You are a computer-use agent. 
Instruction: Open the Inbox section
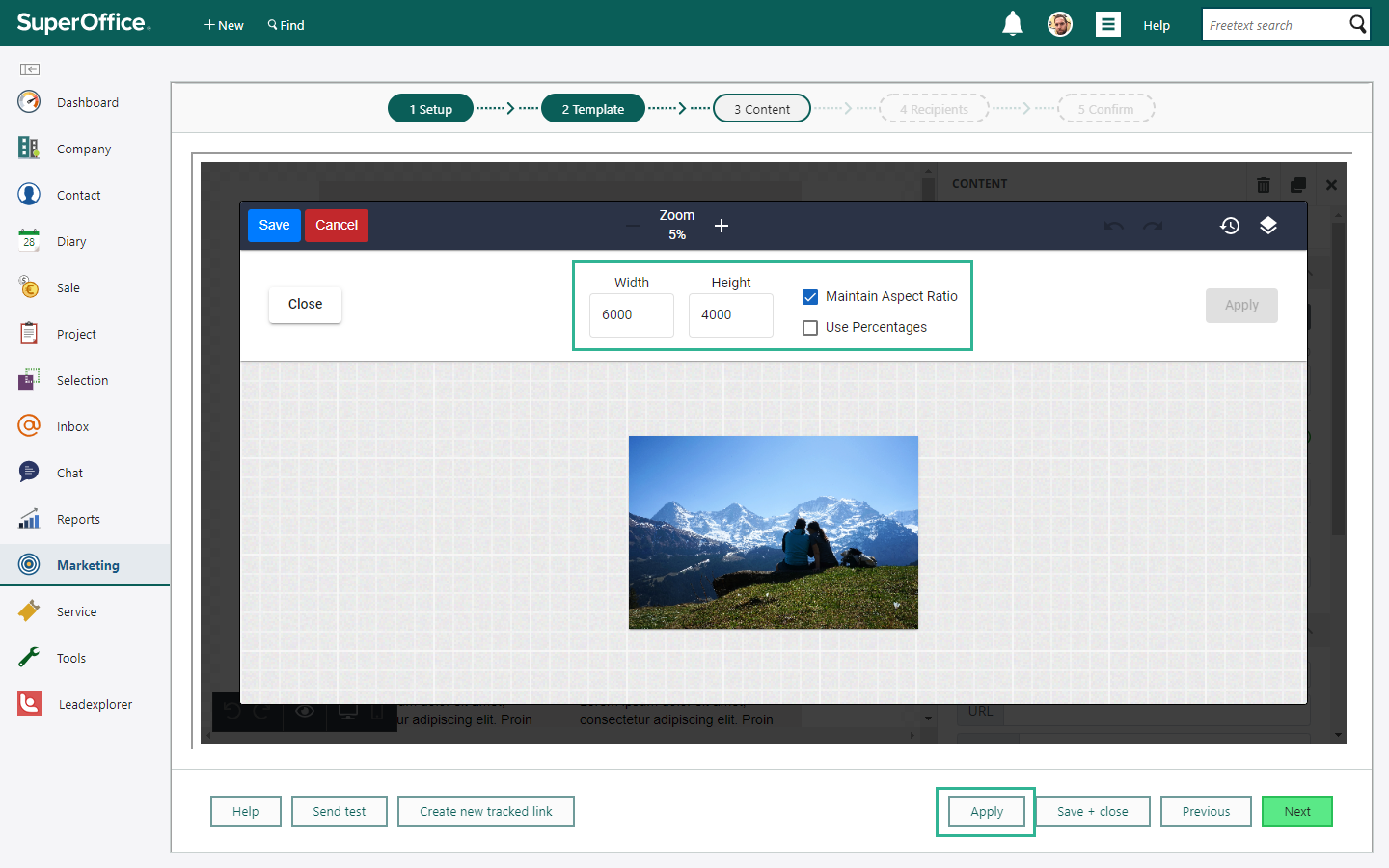point(72,426)
